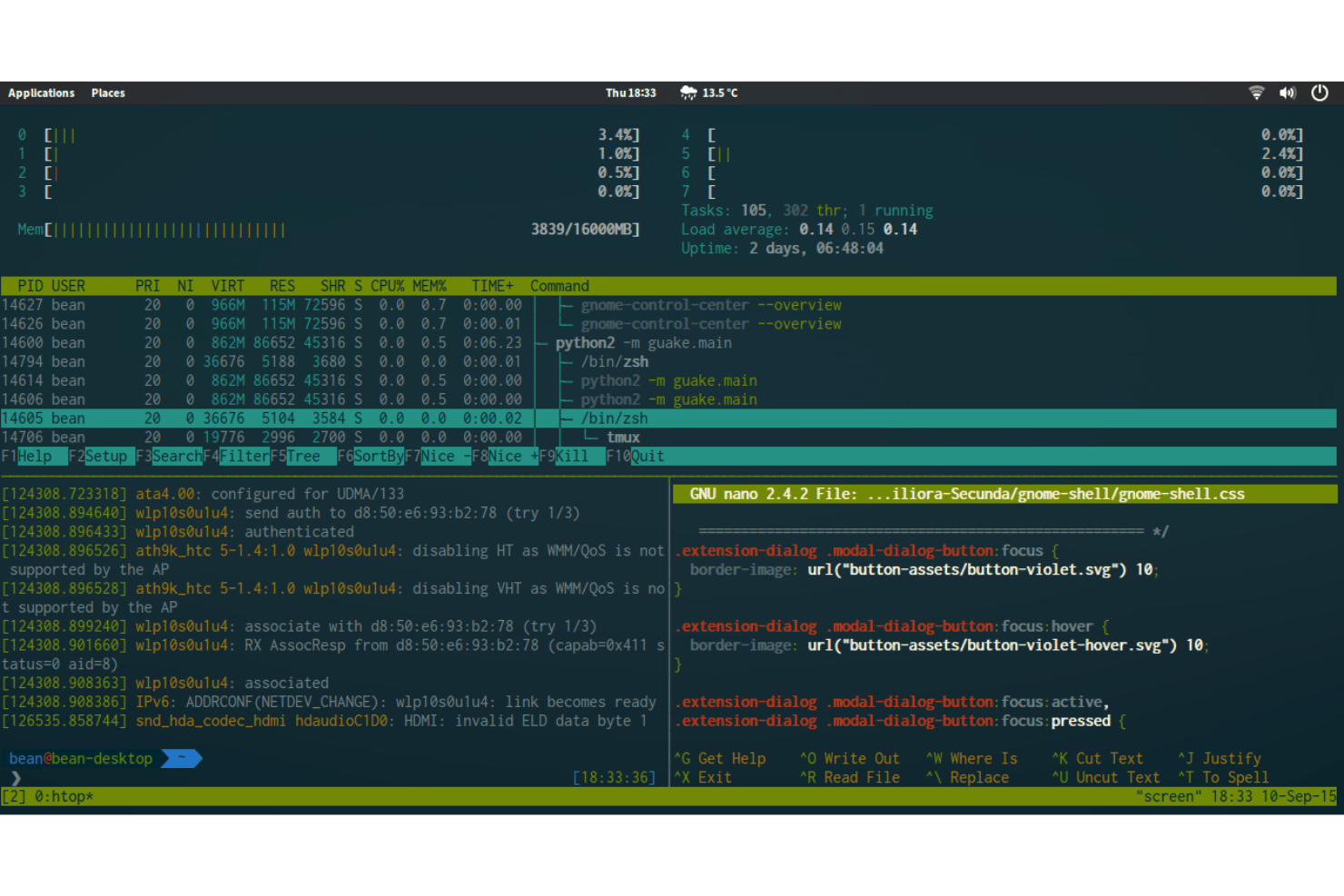Open the Places menu
The width and height of the screenshot is (1344, 896).
click(108, 93)
